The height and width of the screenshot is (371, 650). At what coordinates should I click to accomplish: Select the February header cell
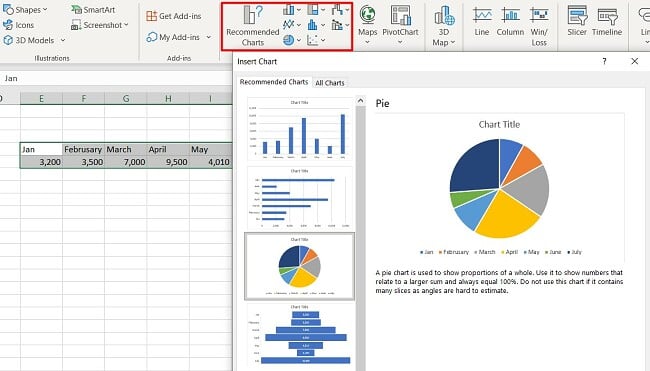[84, 149]
